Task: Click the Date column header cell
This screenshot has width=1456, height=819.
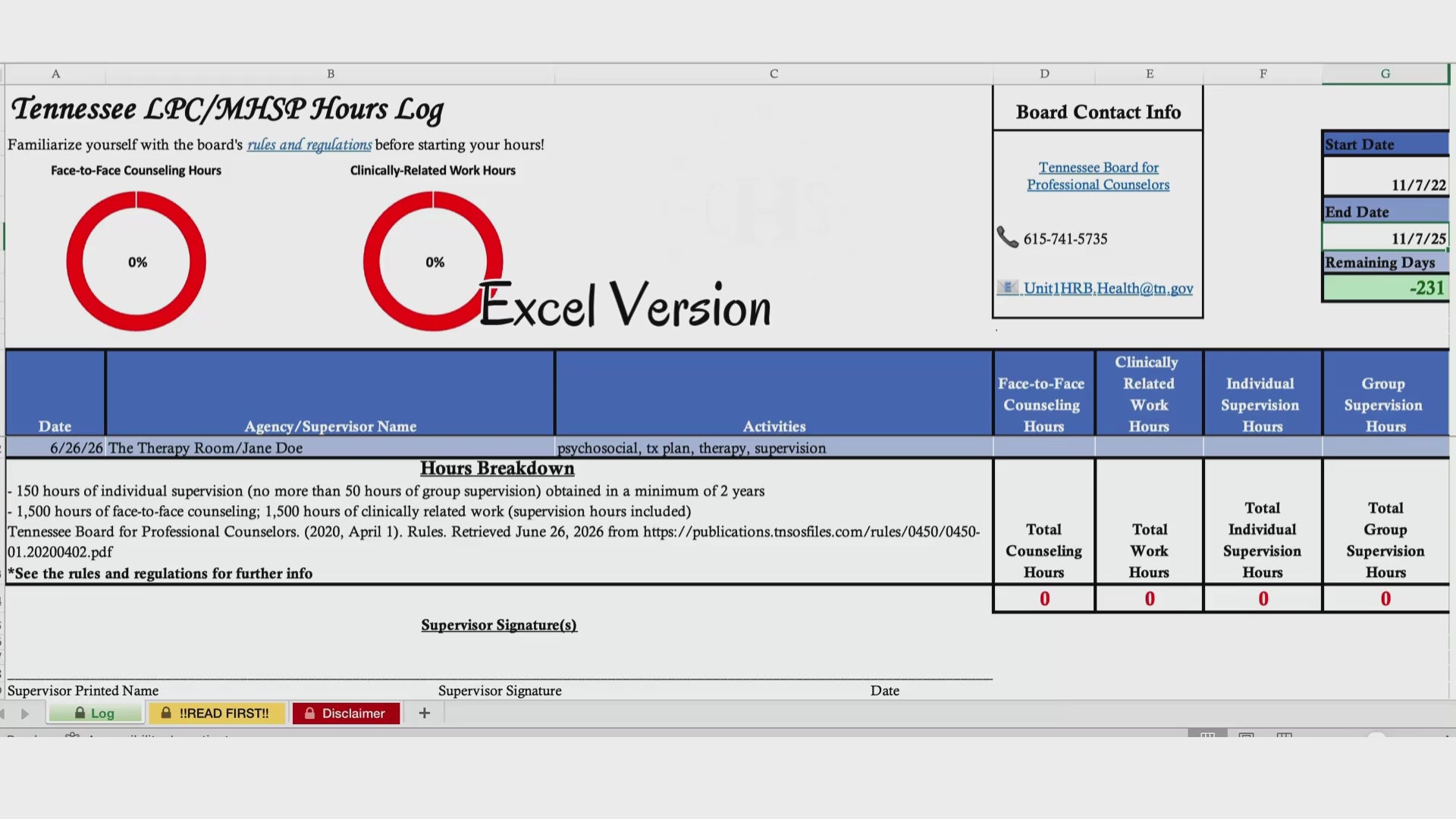Action: click(x=55, y=393)
